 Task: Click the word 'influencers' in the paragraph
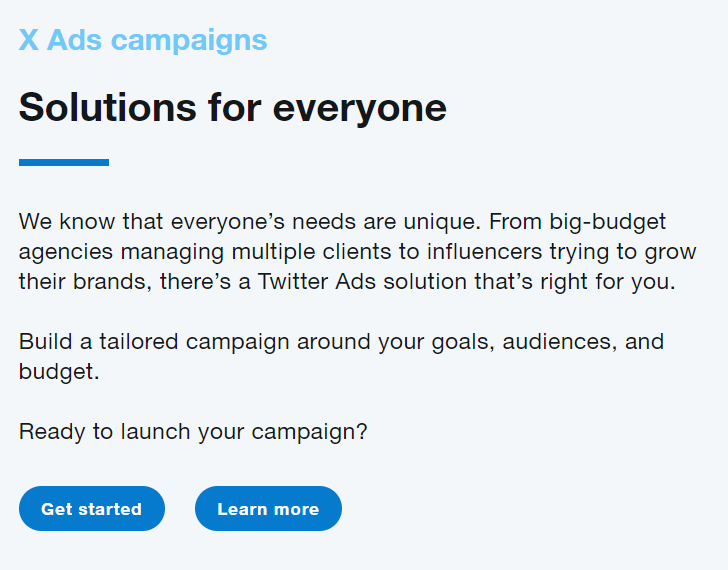point(484,252)
